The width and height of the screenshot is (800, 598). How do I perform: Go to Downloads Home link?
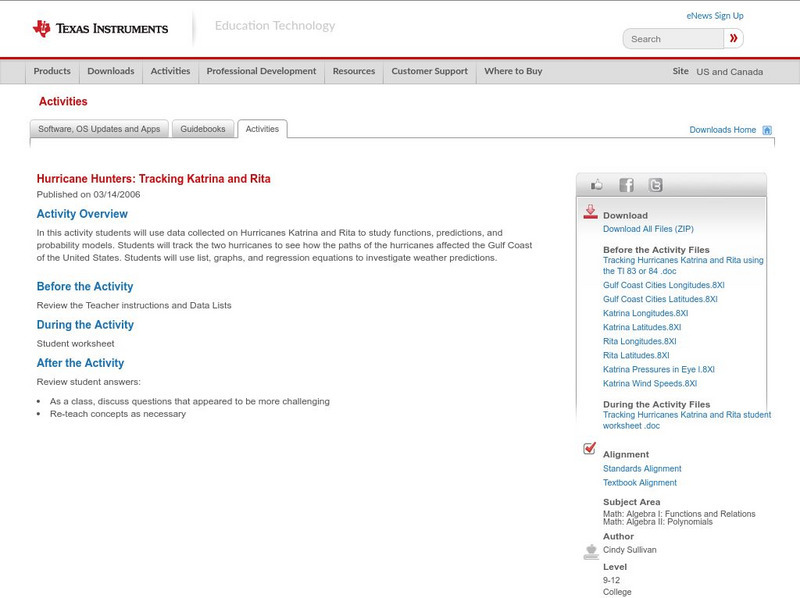pyautogui.click(x=722, y=130)
